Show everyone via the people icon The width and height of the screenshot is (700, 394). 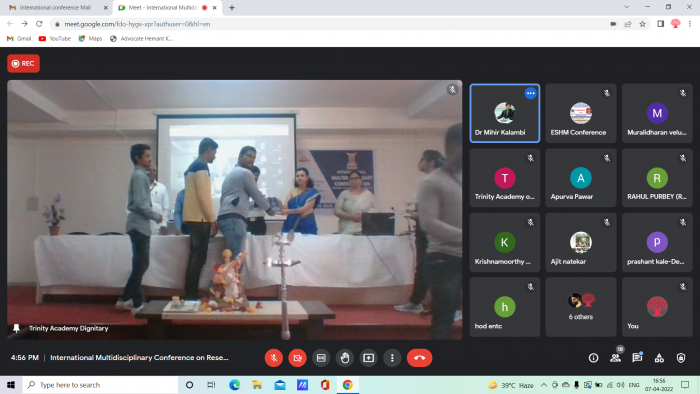click(615, 358)
